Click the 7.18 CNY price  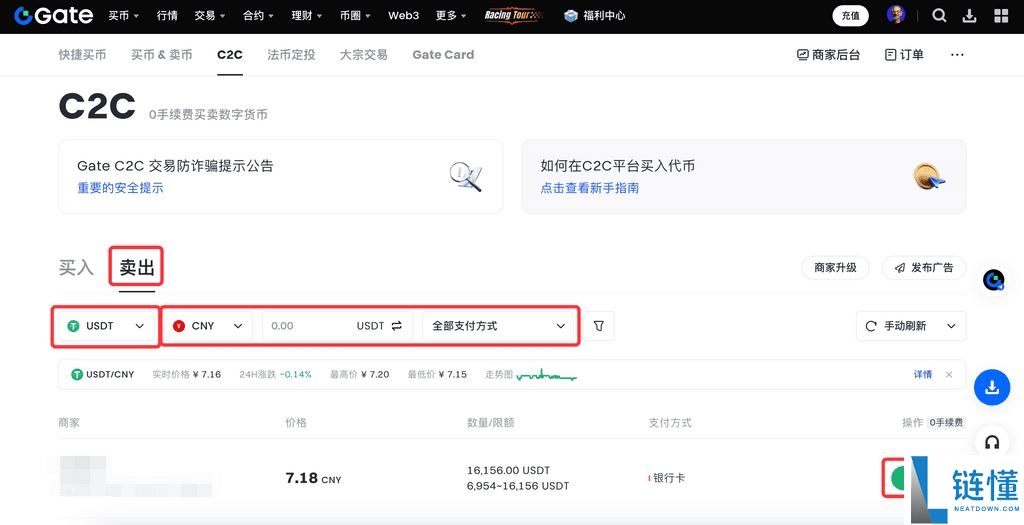pyautogui.click(x=313, y=478)
